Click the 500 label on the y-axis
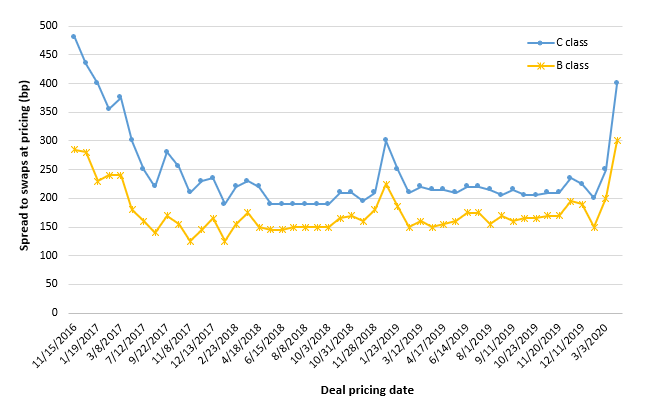This screenshot has width=646, height=401. [x=46, y=25]
